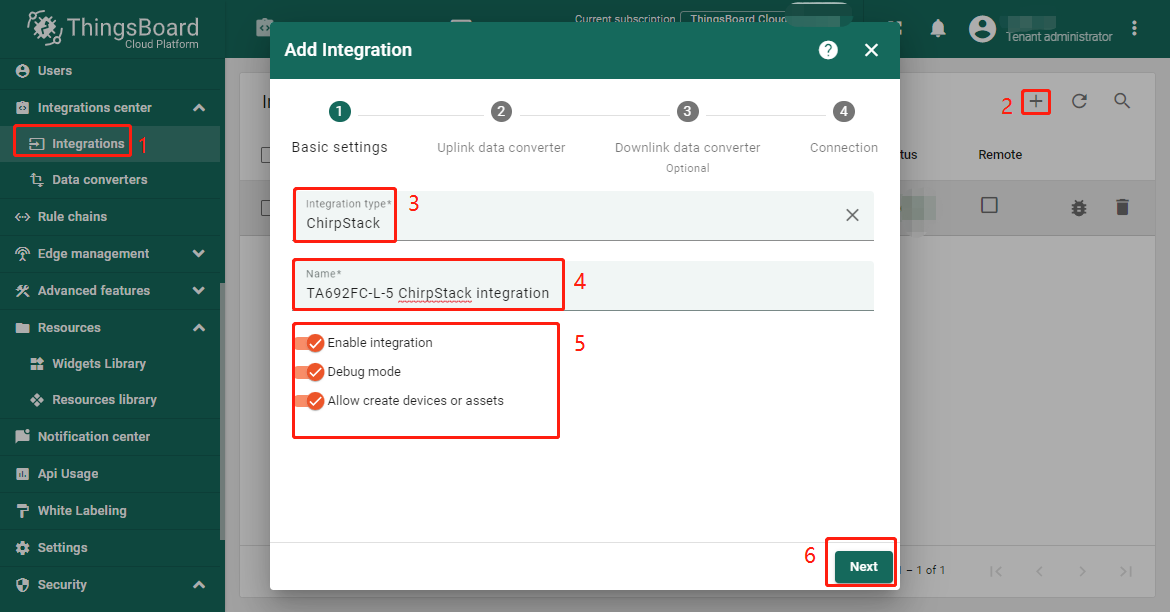Screen dimensions: 1170x612
Task: Click the ThingsBoard Cloud subscription button
Action: click(735, 19)
